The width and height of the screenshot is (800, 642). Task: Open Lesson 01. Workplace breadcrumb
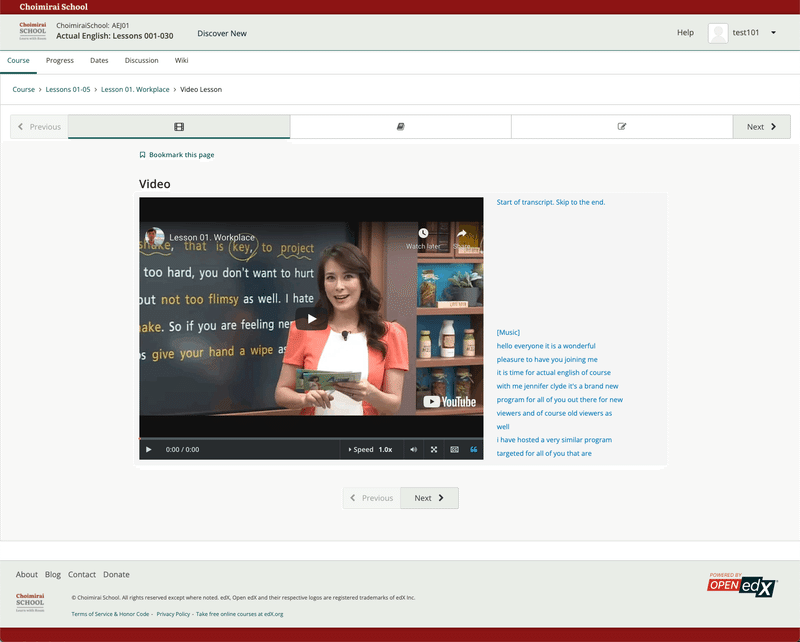pos(135,89)
